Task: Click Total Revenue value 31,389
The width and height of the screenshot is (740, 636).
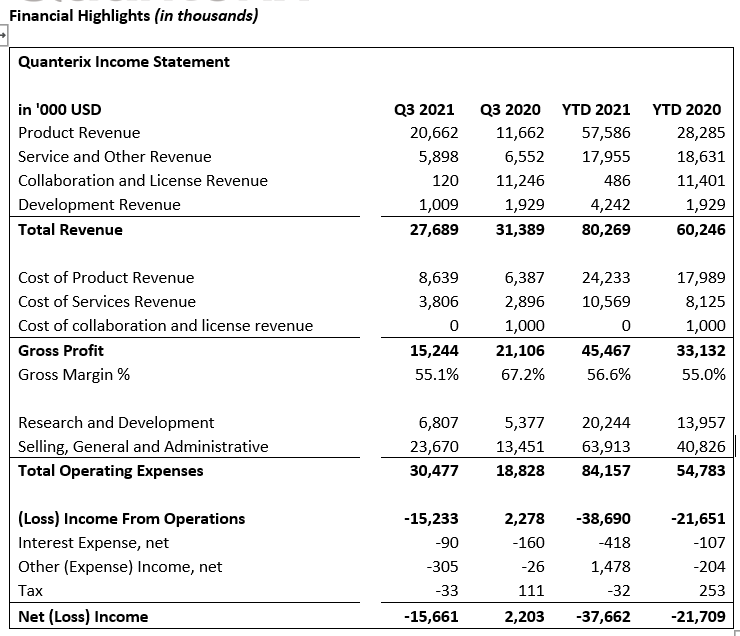Action: (520, 230)
